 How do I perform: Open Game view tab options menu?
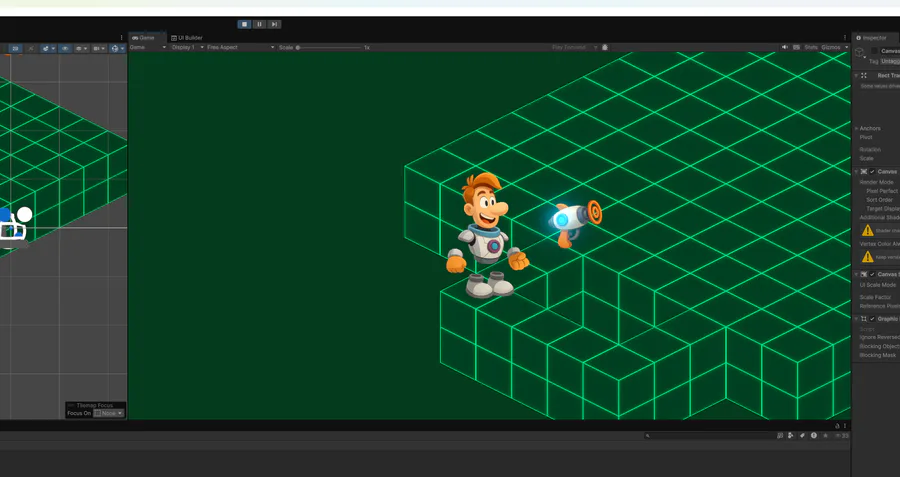click(845, 38)
